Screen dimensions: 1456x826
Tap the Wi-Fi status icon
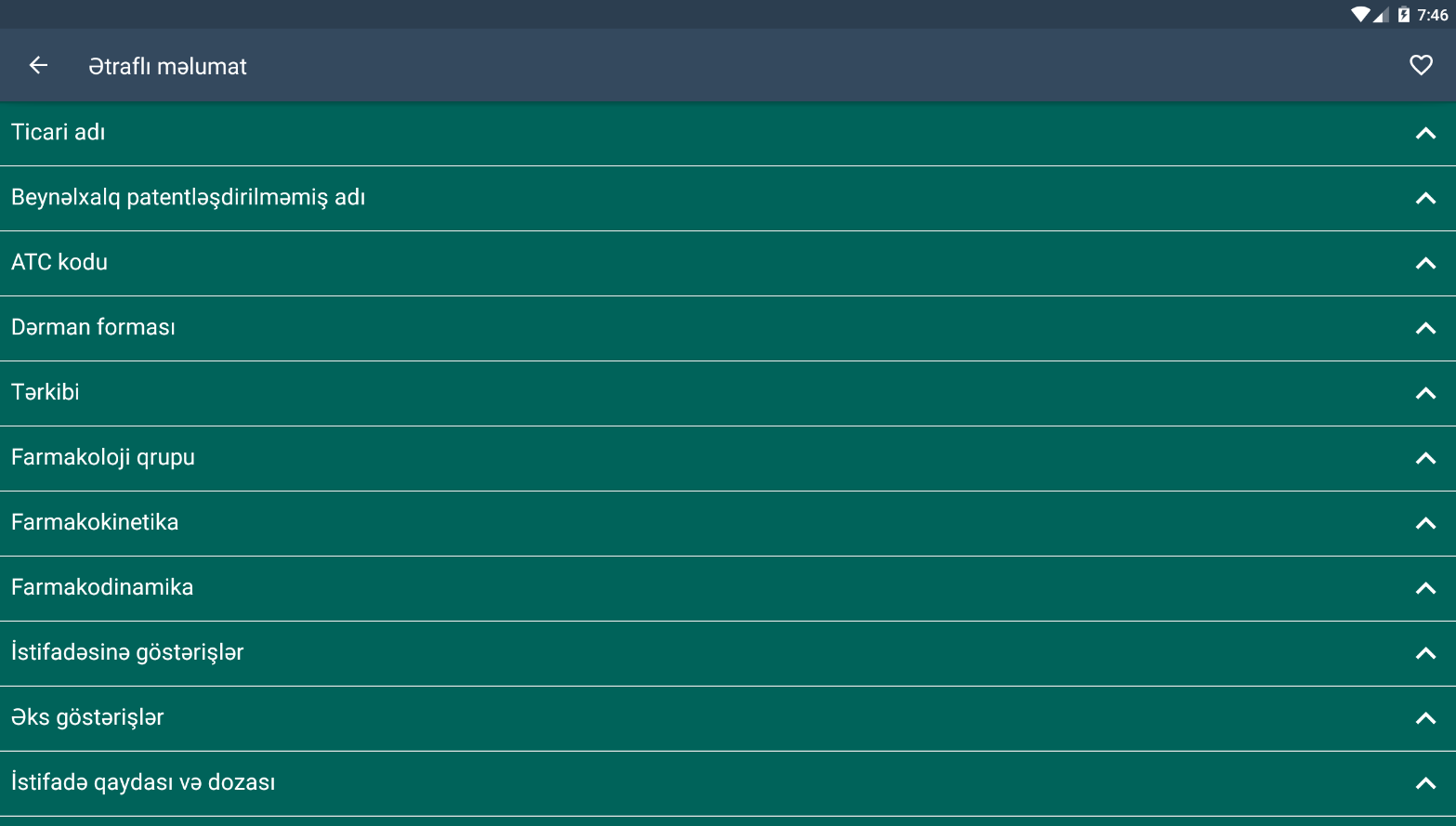tap(1360, 15)
